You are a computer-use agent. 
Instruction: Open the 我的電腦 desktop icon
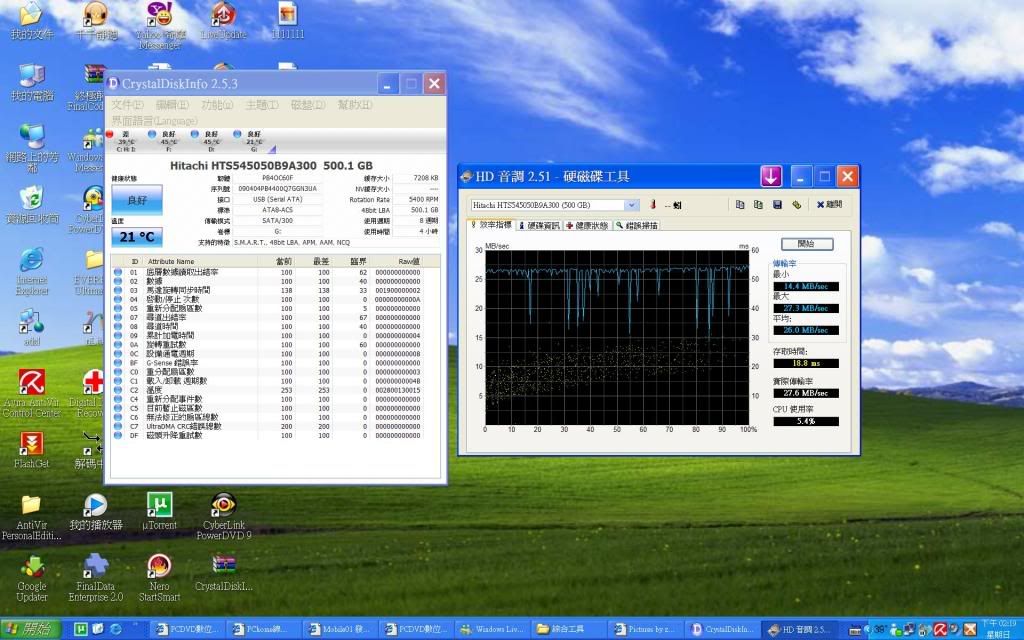[x=32, y=83]
